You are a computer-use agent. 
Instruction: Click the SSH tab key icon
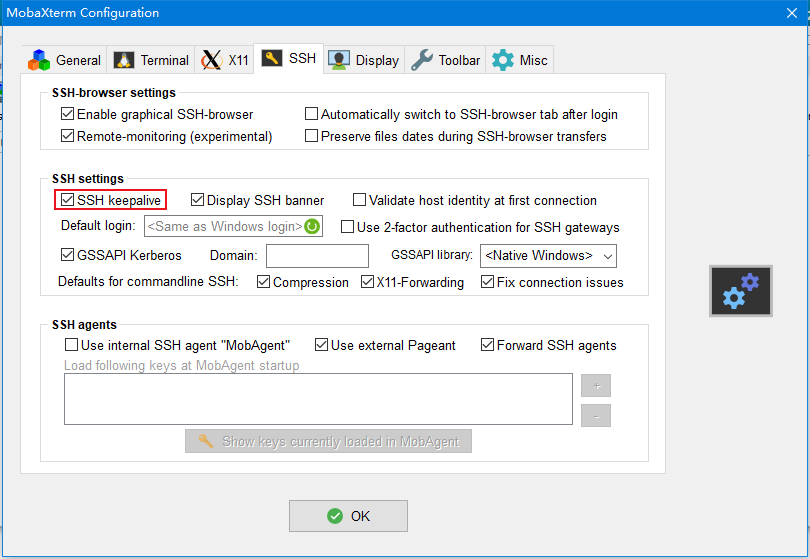(272, 58)
